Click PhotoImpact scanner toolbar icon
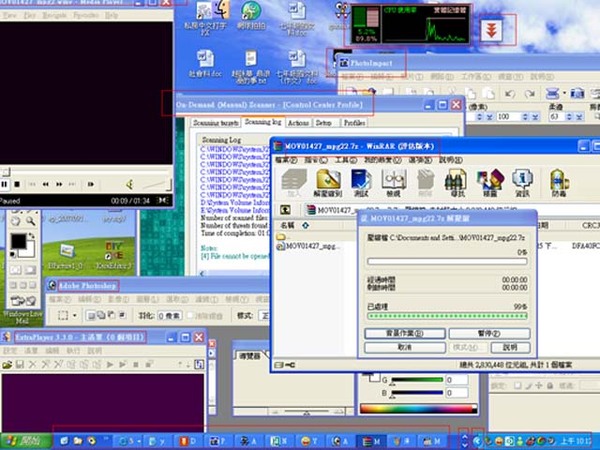Viewport: 600px width, 450px height. pos(552,93)
